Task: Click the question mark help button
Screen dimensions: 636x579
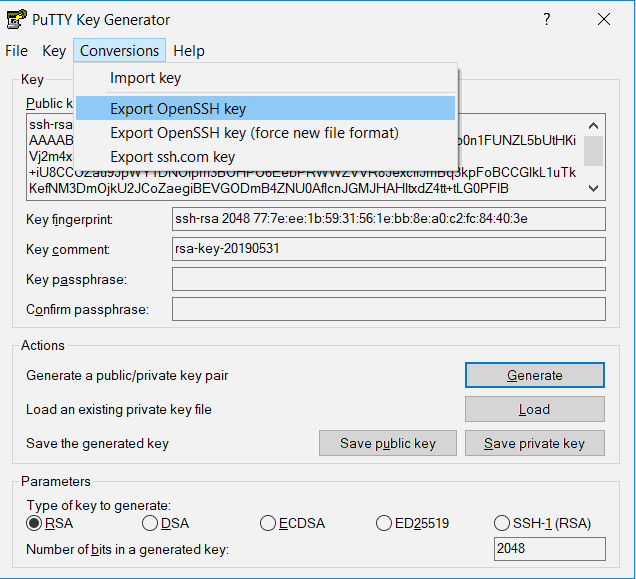Action: 547,20
